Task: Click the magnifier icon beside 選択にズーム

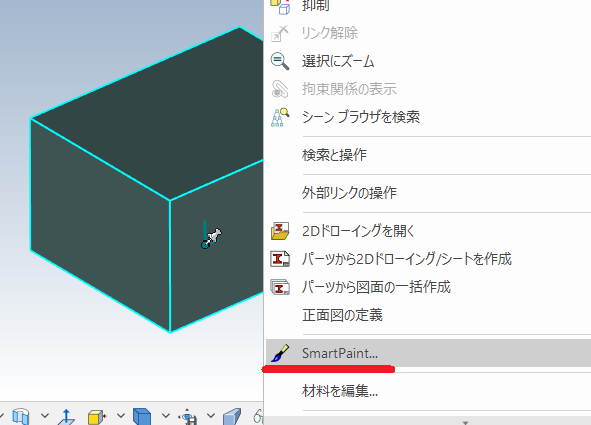Action: tap(280, 61)
